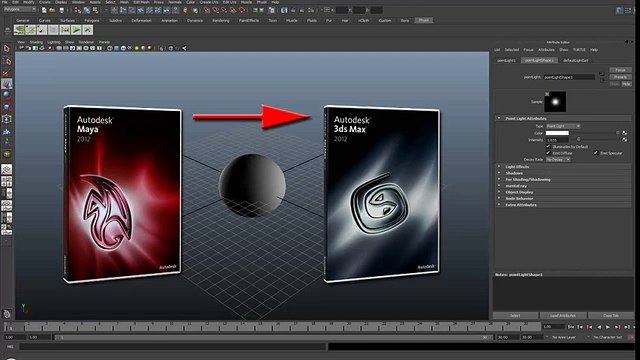This screenshot has height=360, width=640.
Task: Select the Universal Manipulator tool in toolbox
Action: click(x=7, y=119)
